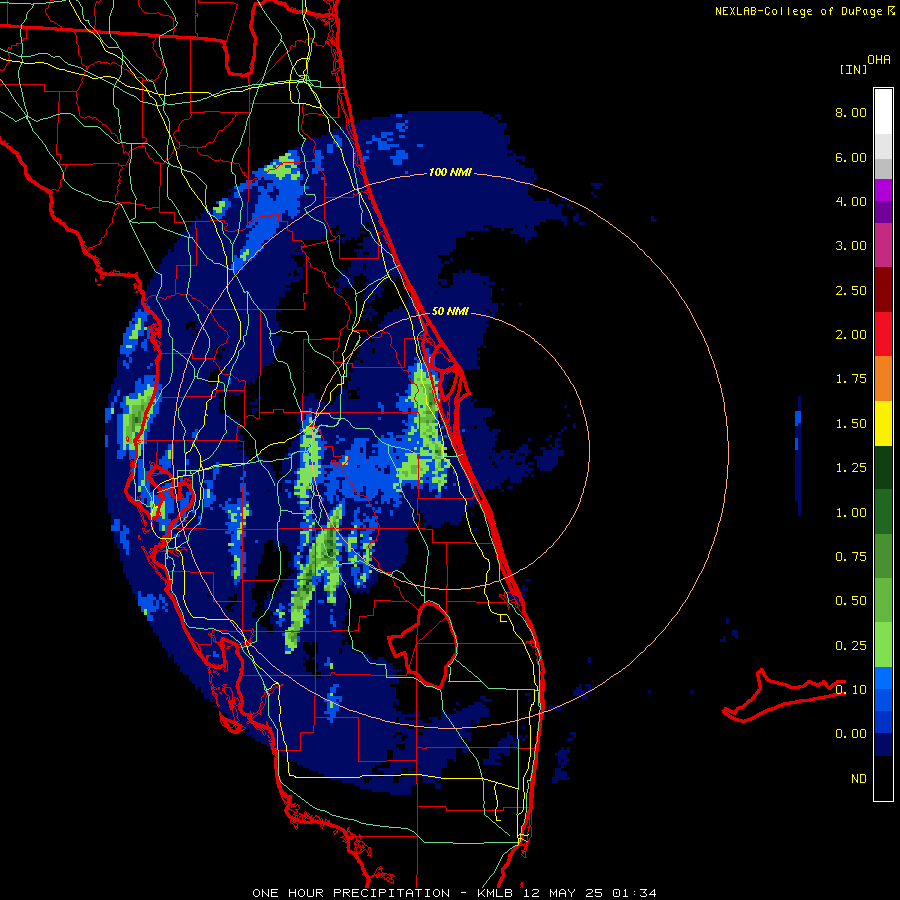Click the 50 NMI range ring label
Image resolution: width=900 pixels, height=900 pixels.
click(x=450, y=311)
